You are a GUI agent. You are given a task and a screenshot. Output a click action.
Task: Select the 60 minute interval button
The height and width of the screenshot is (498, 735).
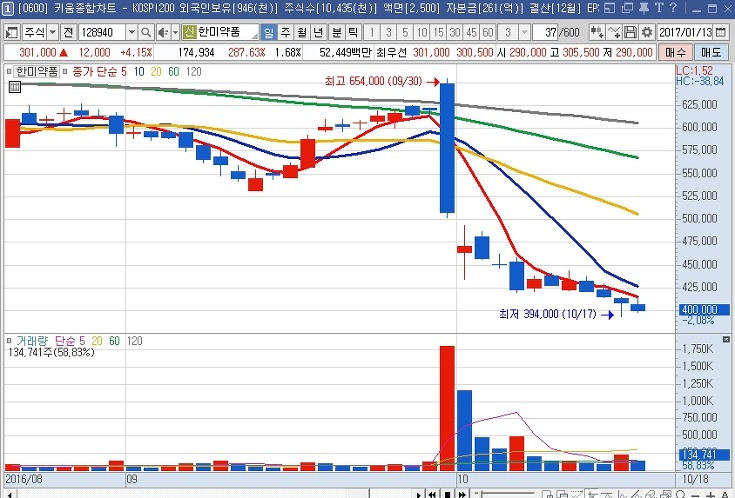(x=488, y=32)
